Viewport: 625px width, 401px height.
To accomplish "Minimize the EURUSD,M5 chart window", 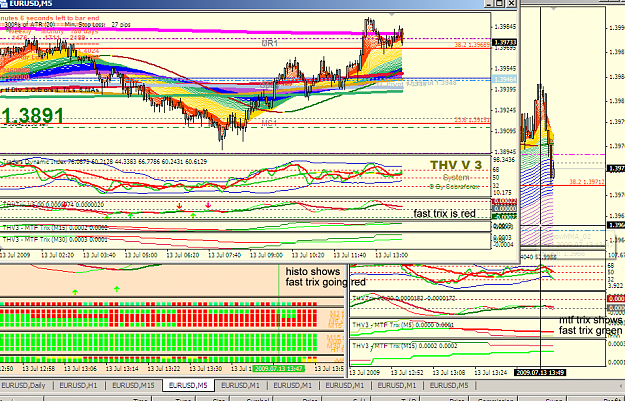I will coord(489,4).
